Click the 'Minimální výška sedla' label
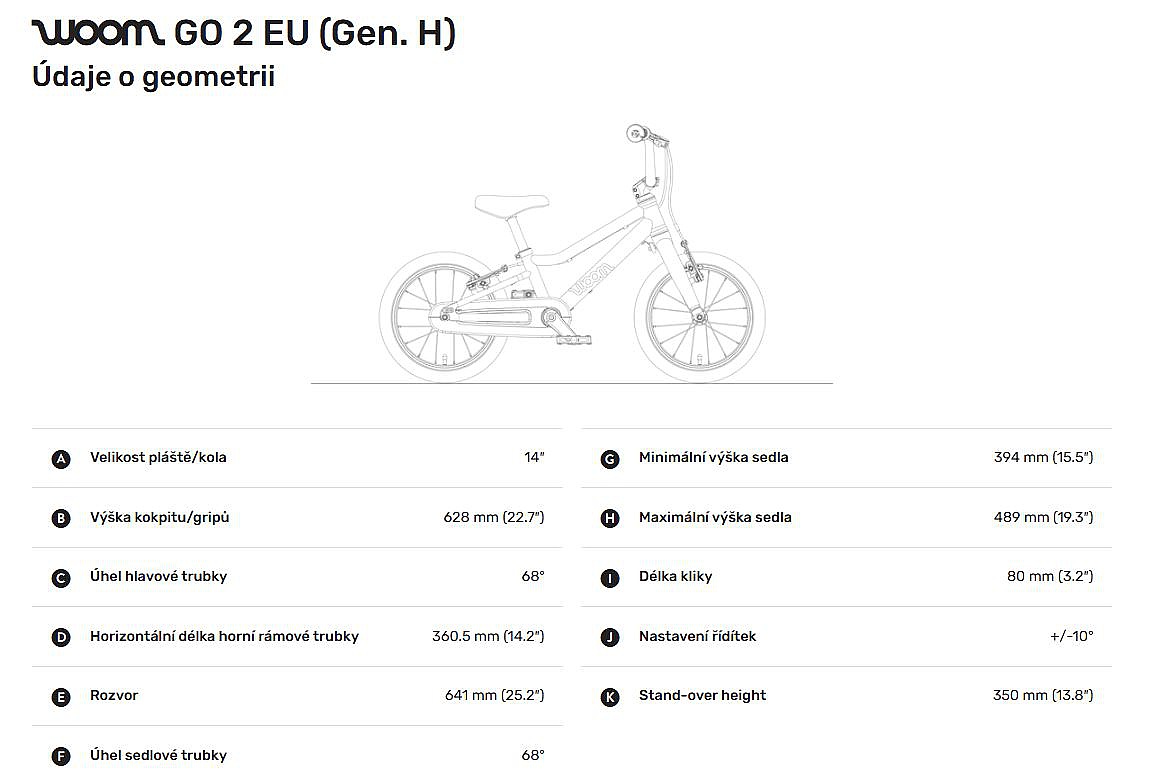Screen dimensions: 1176x778 [713, 458]
